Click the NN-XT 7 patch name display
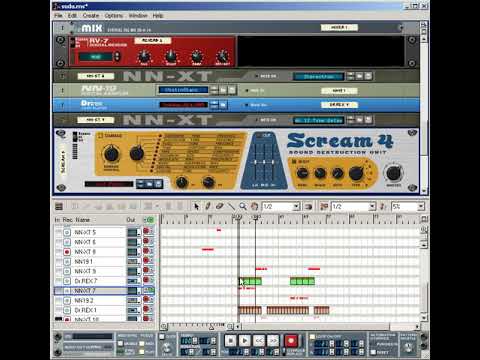480x360 pixels. (x=318, y=120)
